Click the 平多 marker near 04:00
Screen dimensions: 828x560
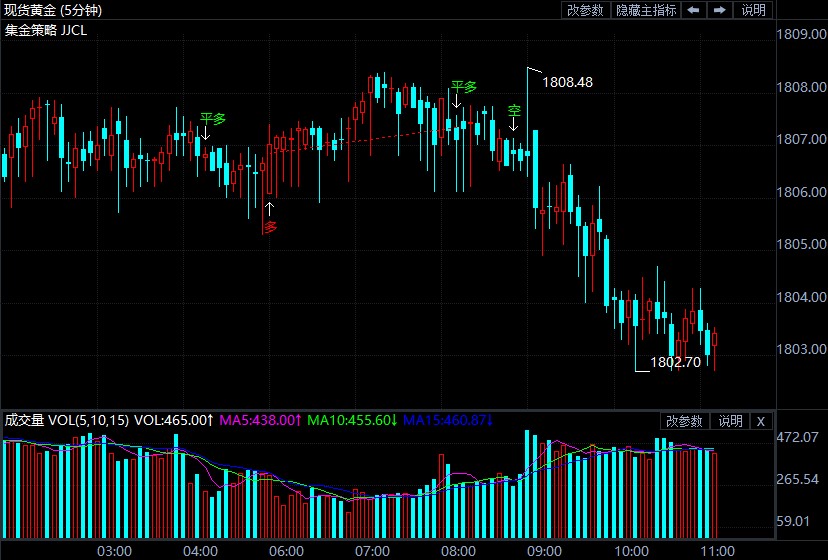[212, 118]
